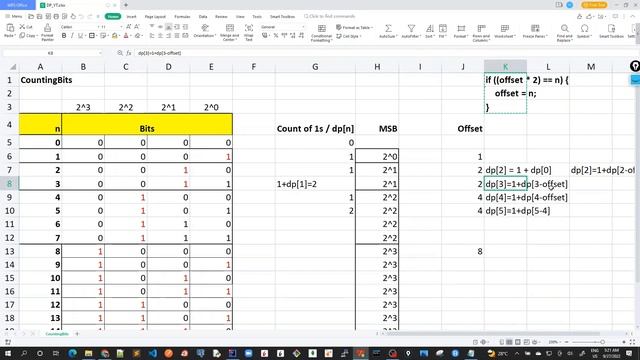Image resolution: width=640 pixels, height=360 pixels.
Task: Click the Fill icon
Action: pyautogui.click(x=443, y=28)
